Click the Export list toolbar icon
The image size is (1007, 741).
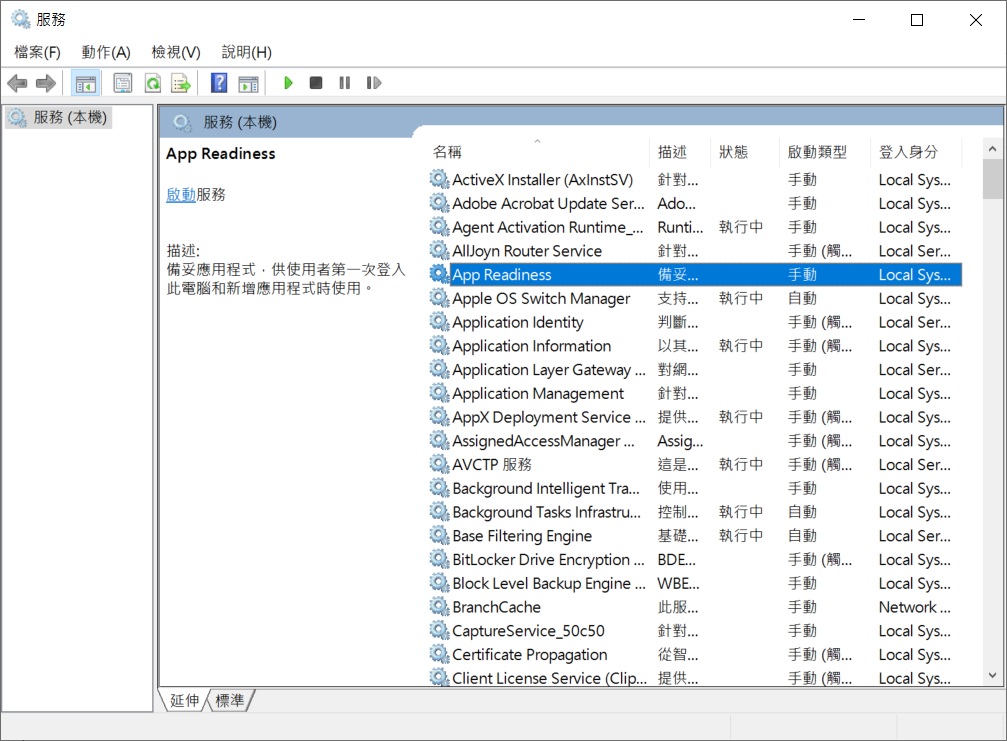181,83
